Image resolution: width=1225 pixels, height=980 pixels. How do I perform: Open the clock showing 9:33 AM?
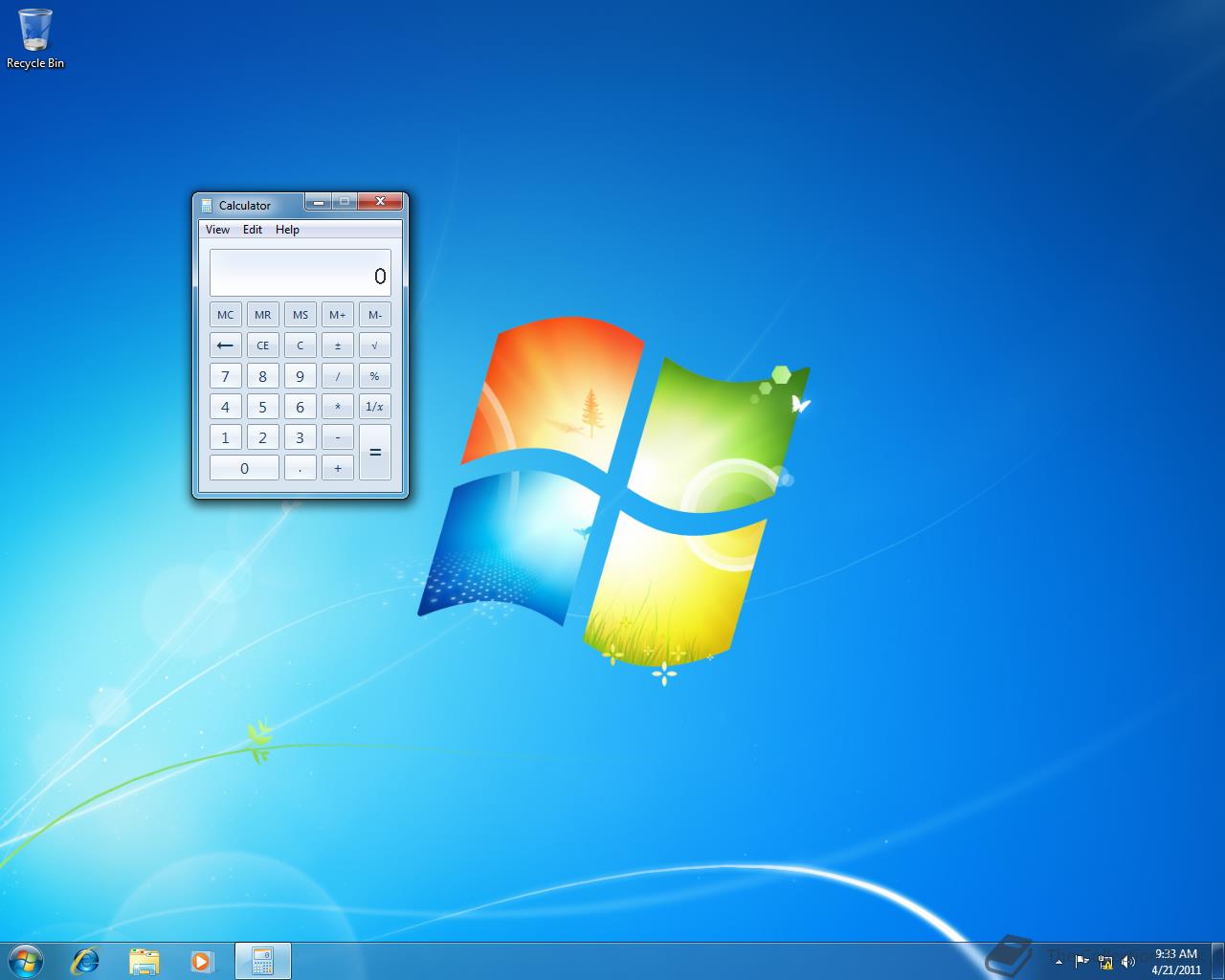1176,961
